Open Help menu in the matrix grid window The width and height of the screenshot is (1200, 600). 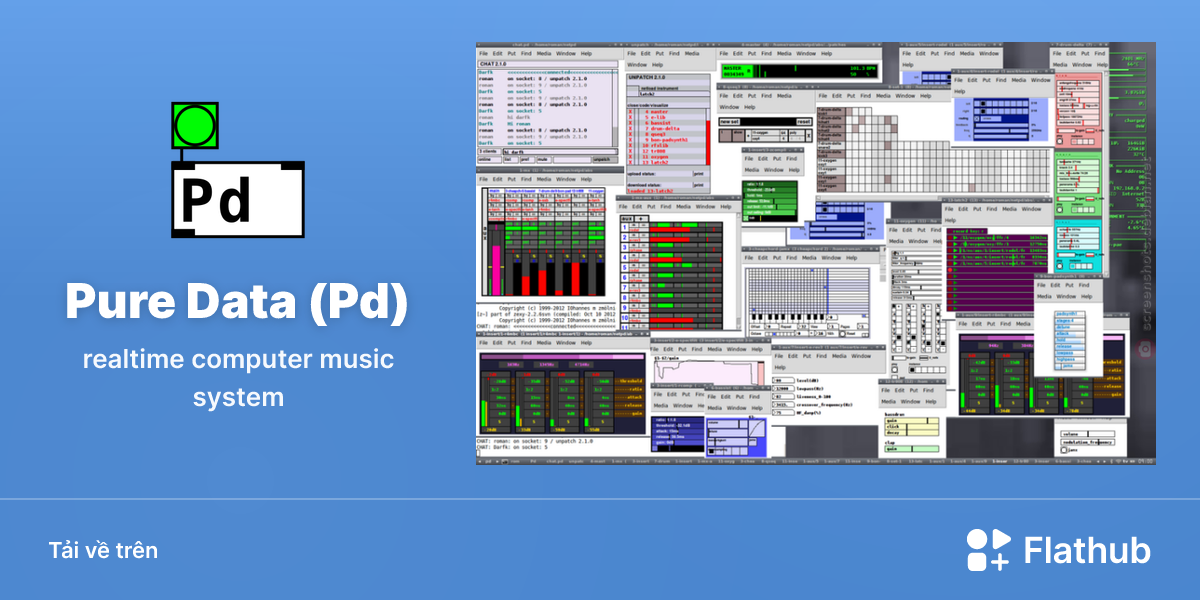point(925,96)
